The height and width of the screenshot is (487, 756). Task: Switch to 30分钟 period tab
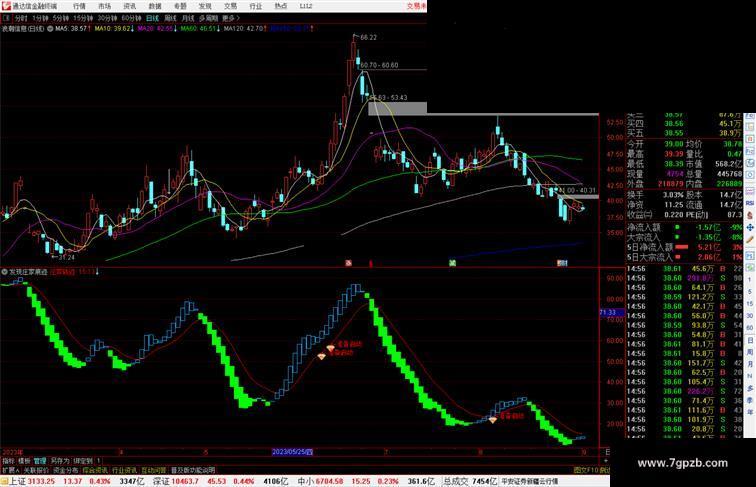coord(107,18)
